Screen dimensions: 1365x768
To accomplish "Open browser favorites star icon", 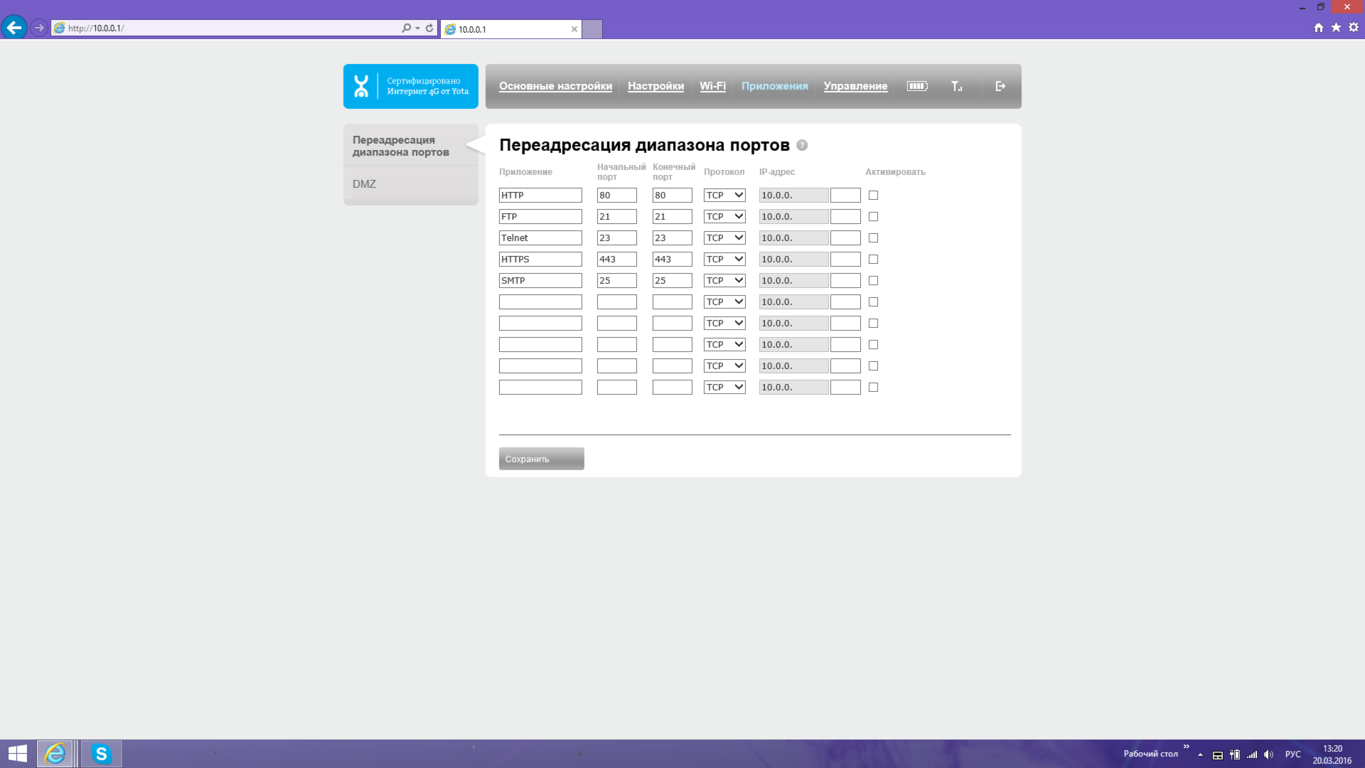I will [x=1336, y=28].
